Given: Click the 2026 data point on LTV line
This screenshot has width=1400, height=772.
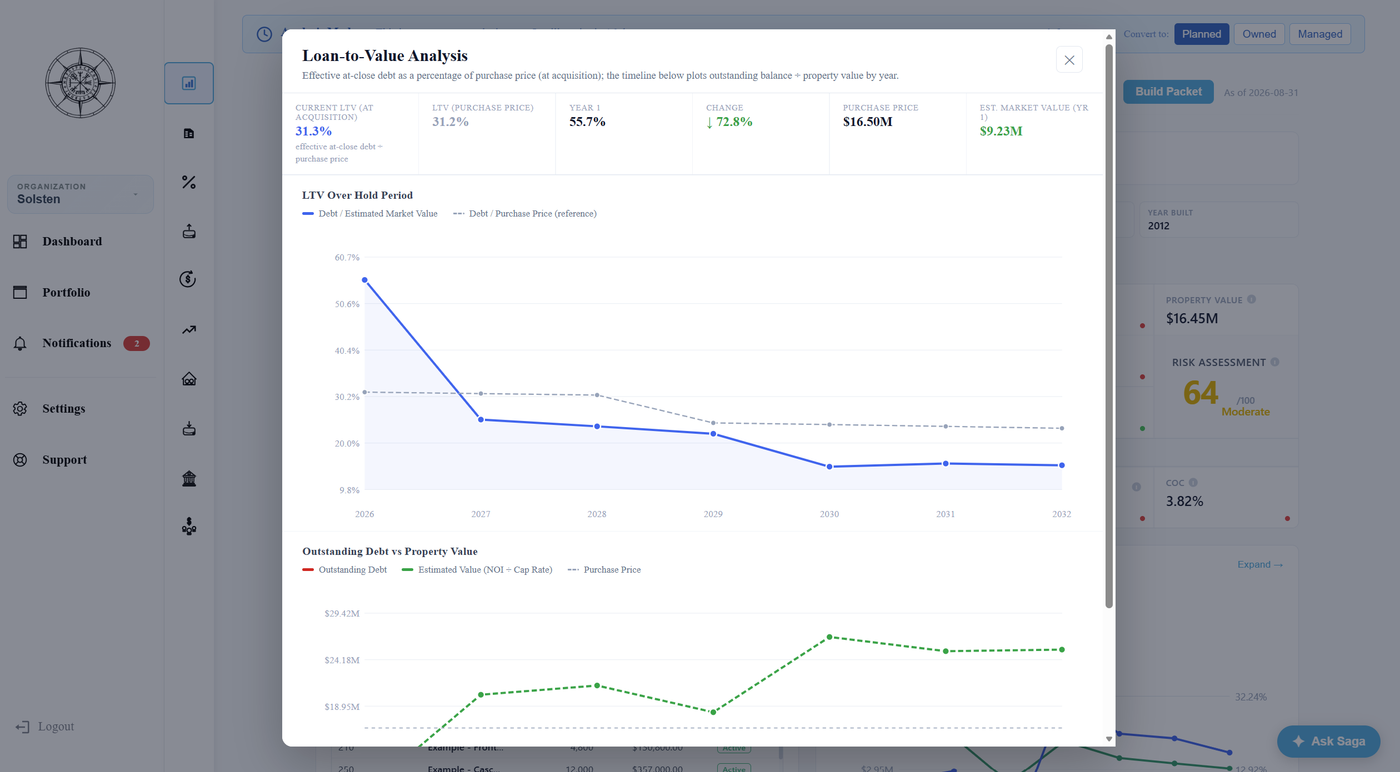Looking at the screenshot, I should [365, 280].
